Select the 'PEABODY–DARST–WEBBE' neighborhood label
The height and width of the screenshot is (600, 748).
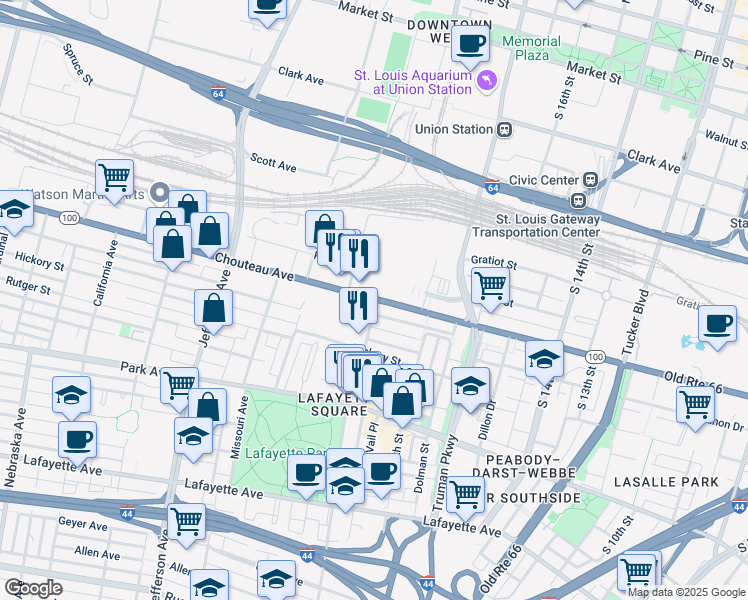524,467
